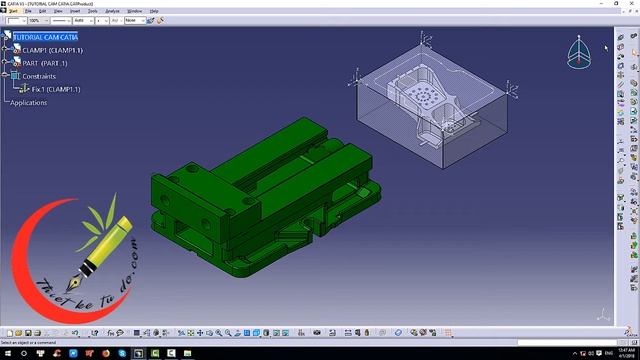Screen dimensions: 640x360
Task: Click the Windows Start button
Action: point(7,353)
